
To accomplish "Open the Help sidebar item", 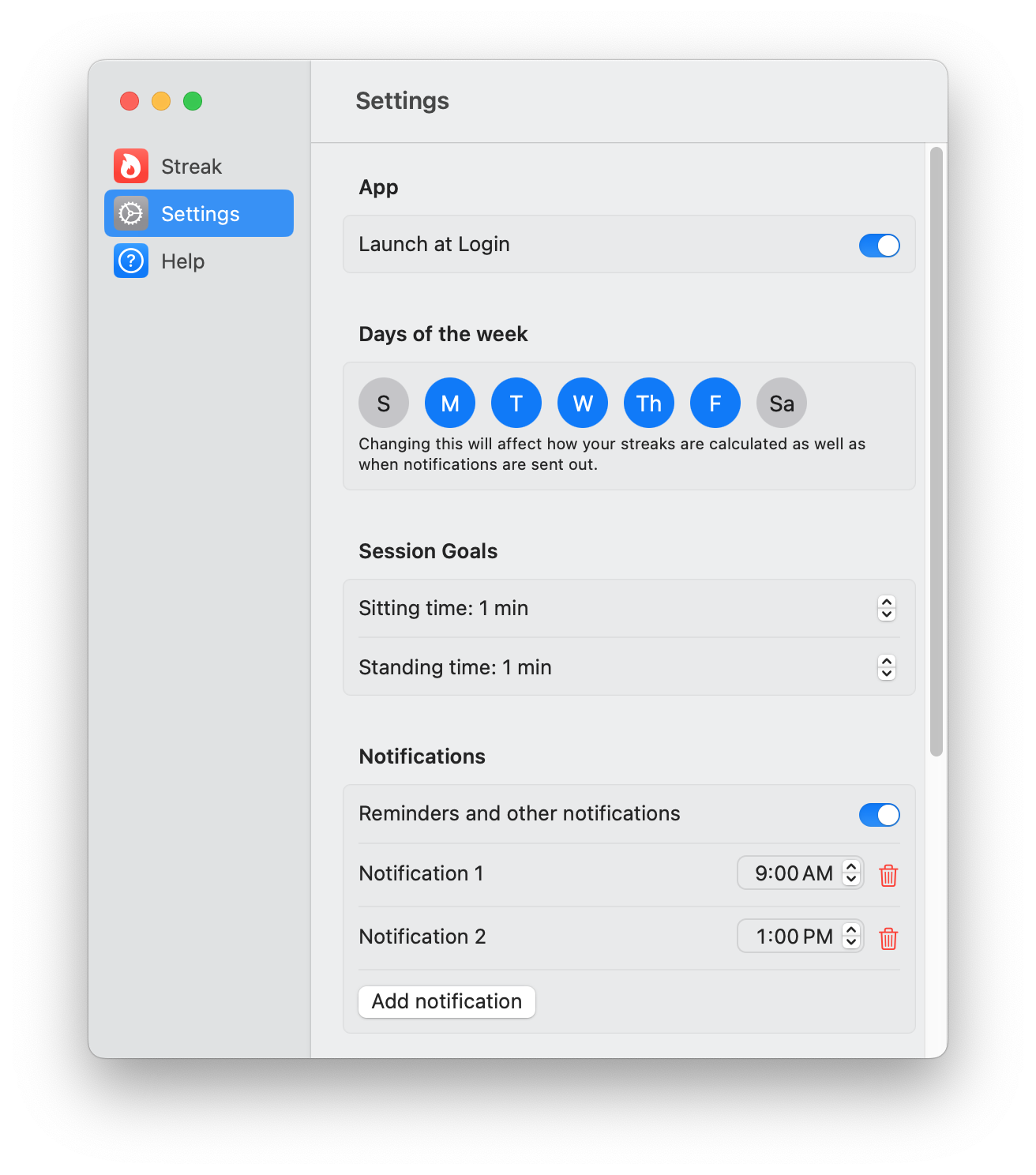I will pyautogui.click(x=182, y=261).
